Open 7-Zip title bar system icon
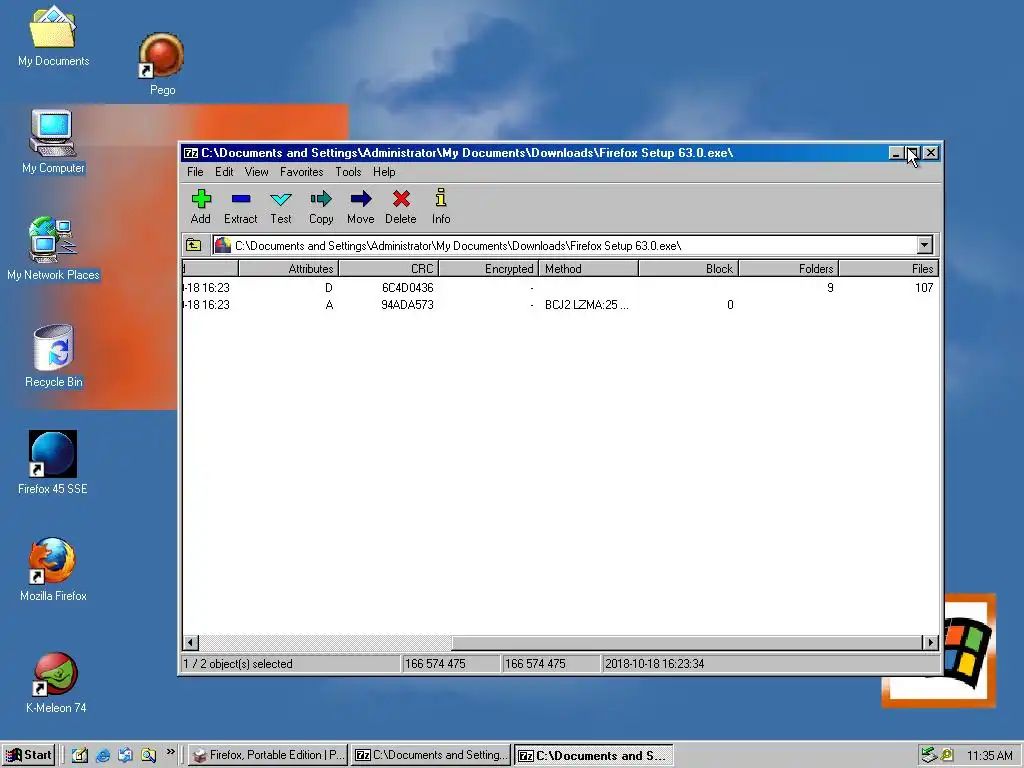Screen dimensions: 1024x768 (x=191, y=153)
